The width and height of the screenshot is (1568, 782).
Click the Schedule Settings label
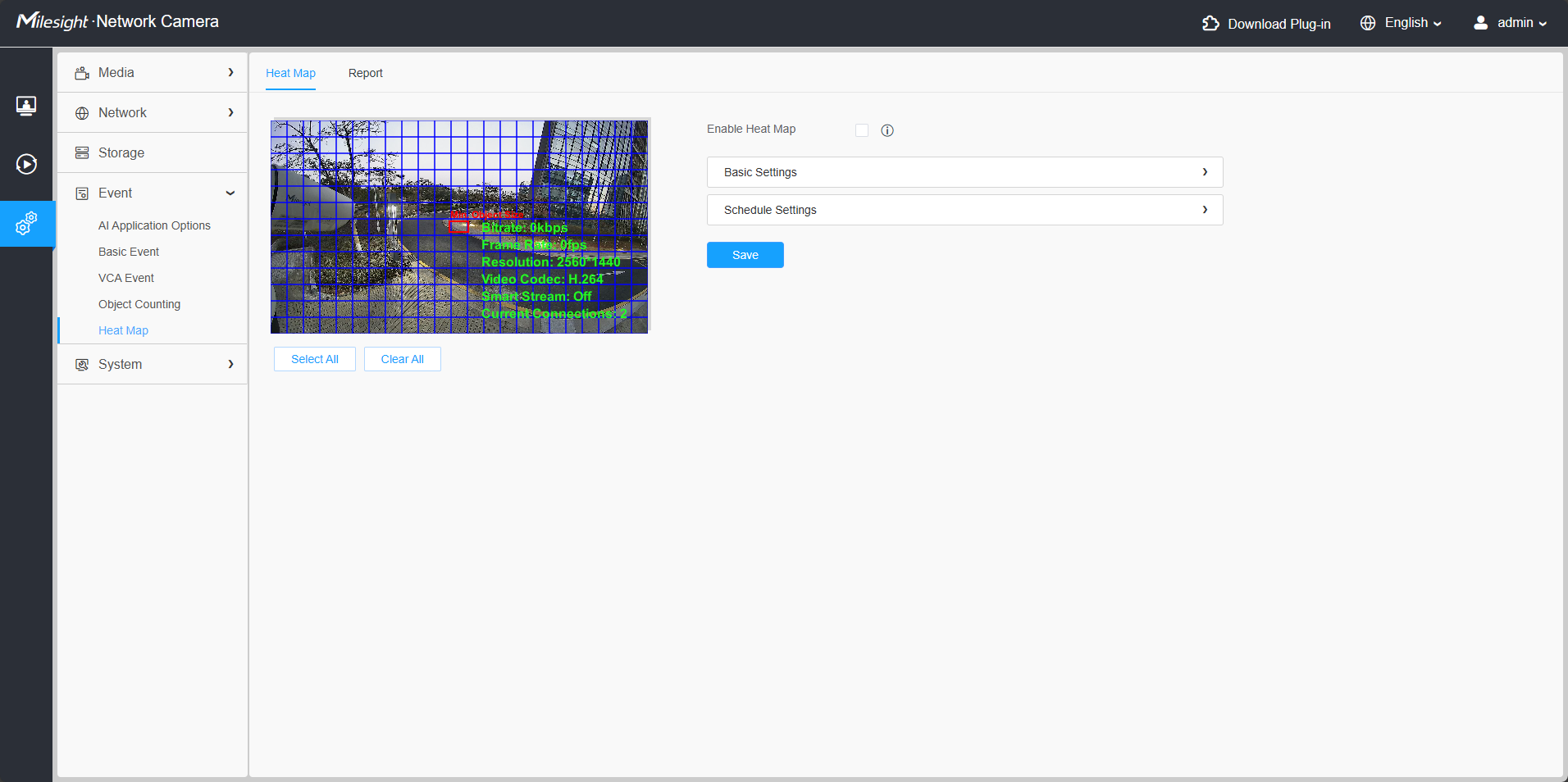[770, 210]
